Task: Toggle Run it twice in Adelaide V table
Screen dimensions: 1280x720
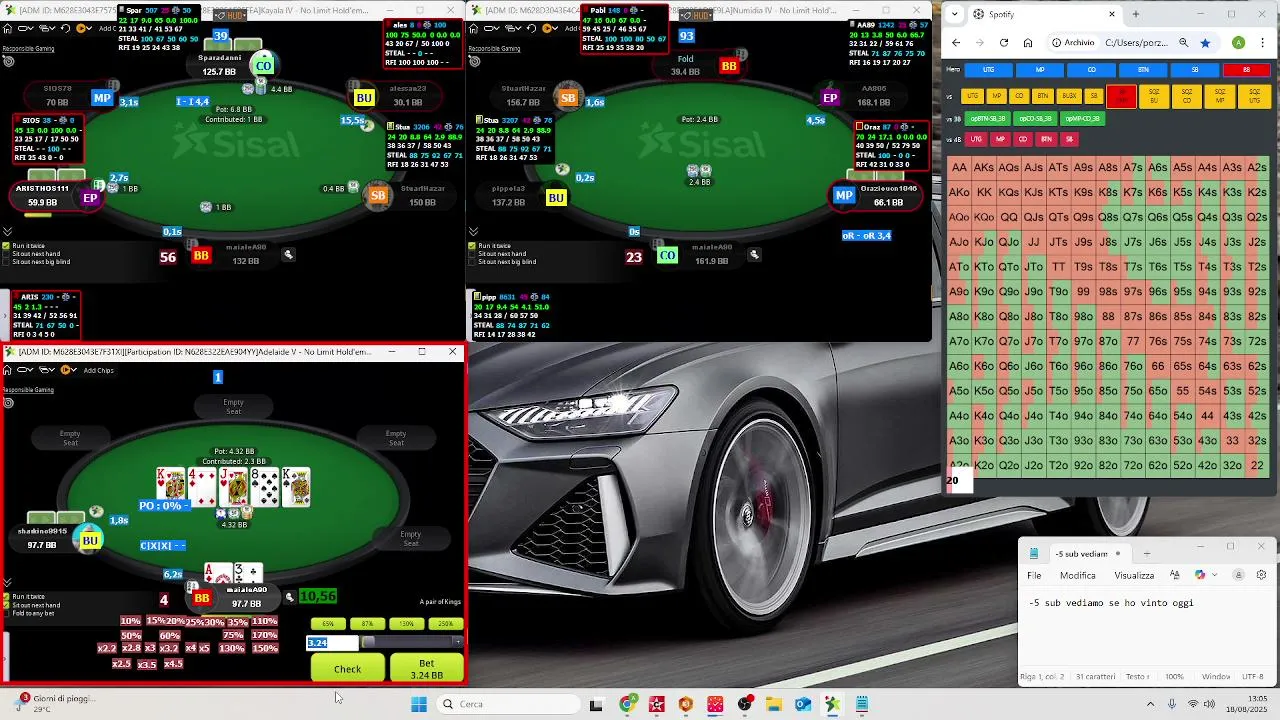Action: pos(7,597)
